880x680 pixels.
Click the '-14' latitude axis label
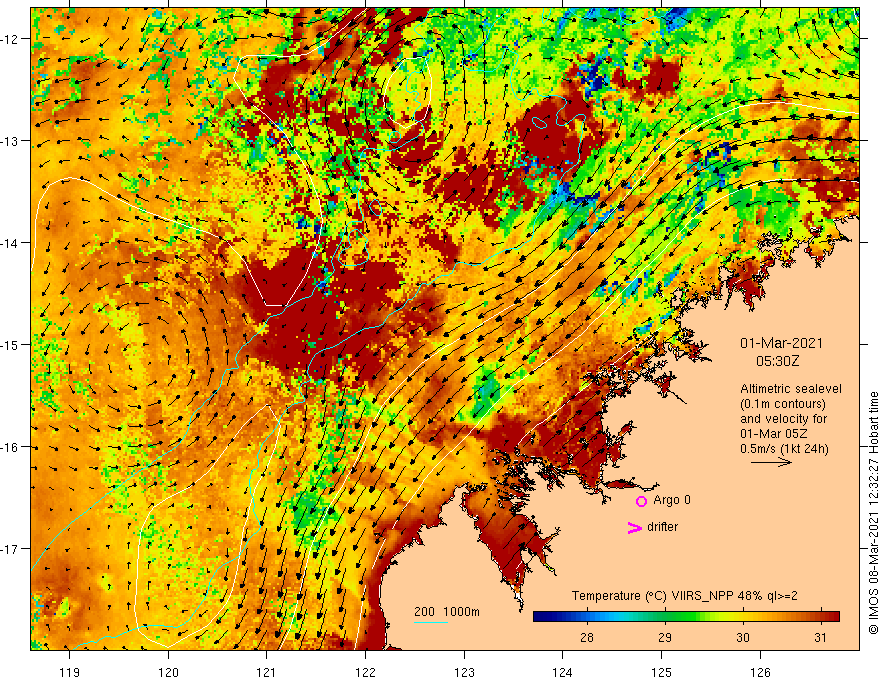coord(10,243)
